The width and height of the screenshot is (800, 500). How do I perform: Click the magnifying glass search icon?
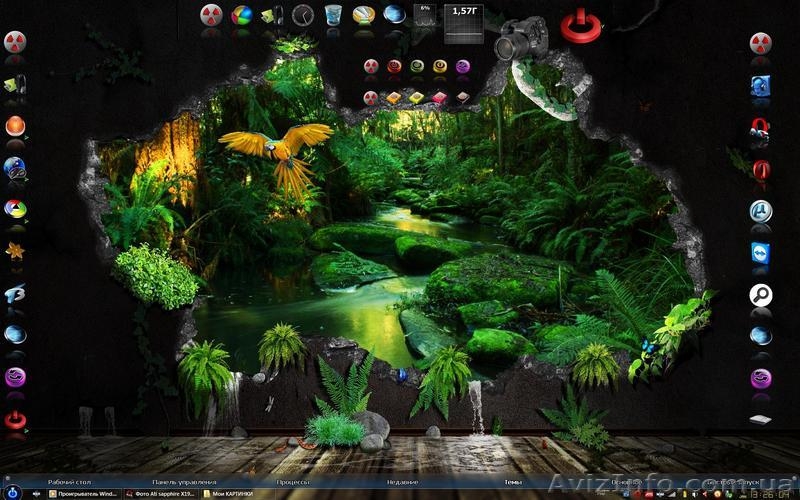(x=761, y=295)
